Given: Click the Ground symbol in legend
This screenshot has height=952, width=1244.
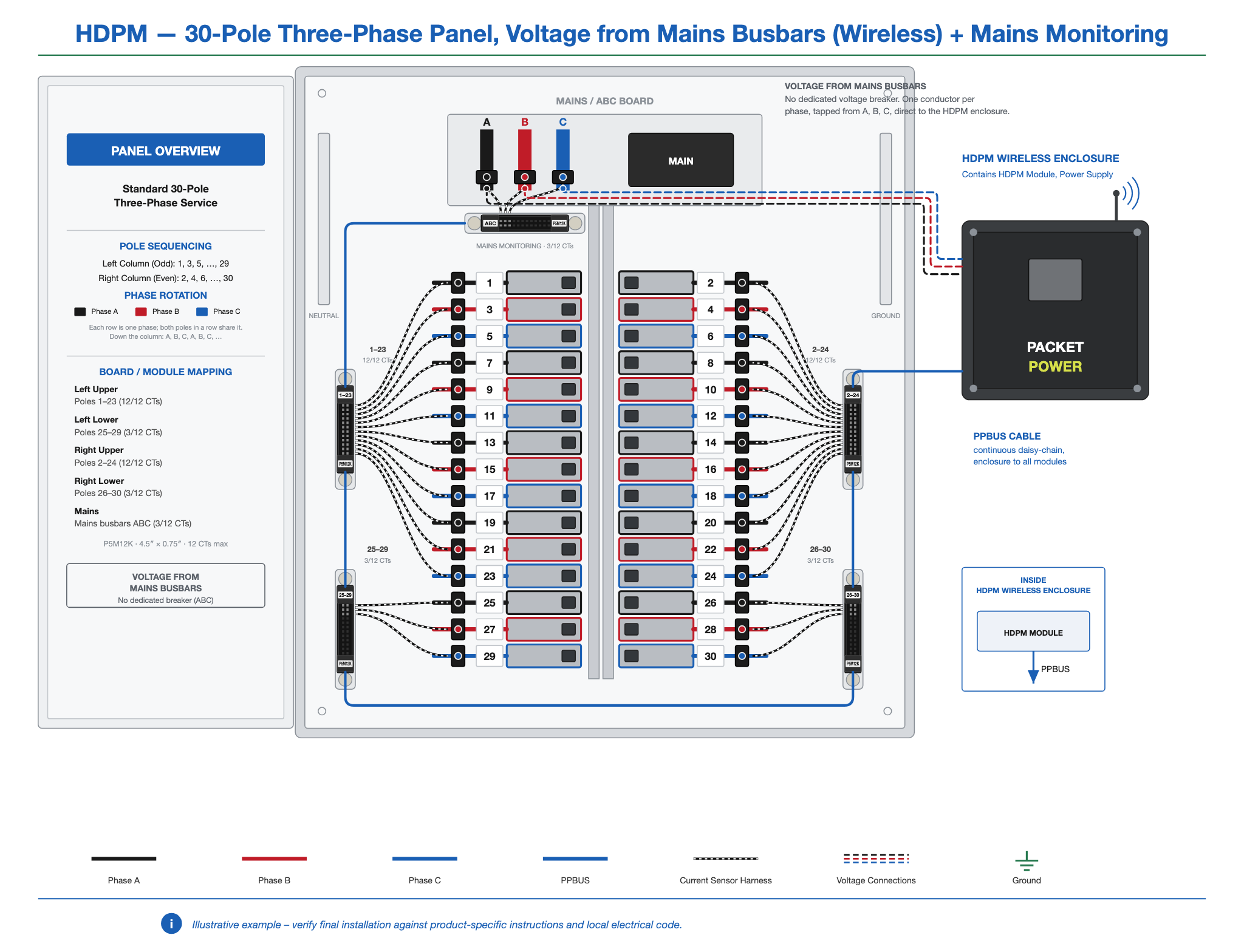Looking at the screenshot, I should [x=1026, y=862].
